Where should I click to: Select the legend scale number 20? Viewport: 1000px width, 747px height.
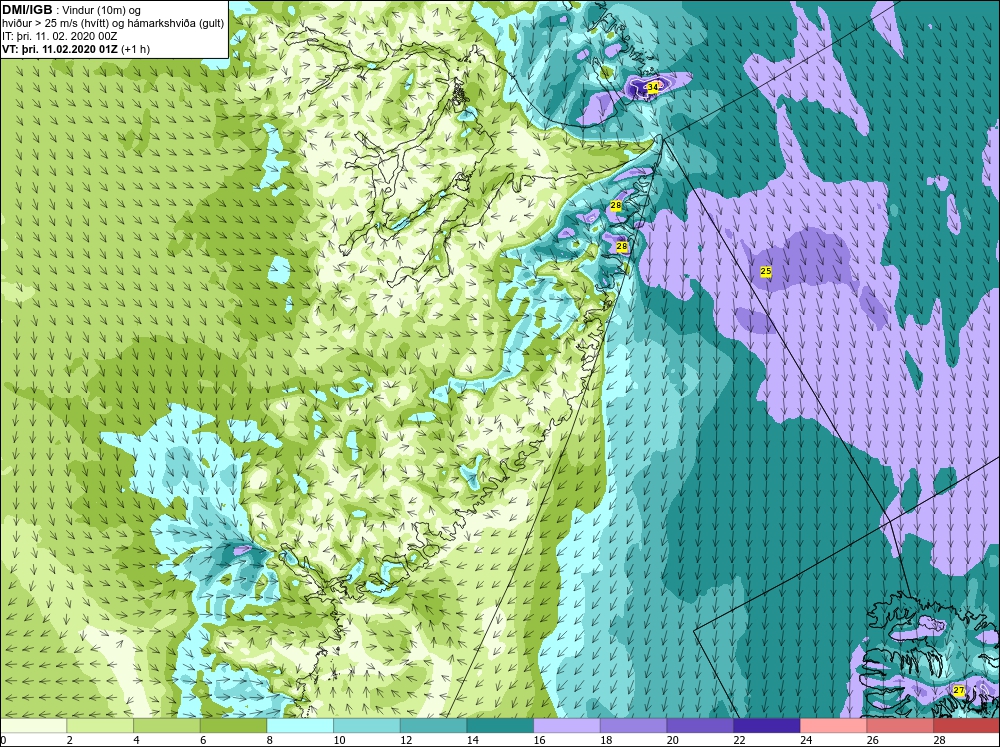pyautogui.click(x=672, y=740)
